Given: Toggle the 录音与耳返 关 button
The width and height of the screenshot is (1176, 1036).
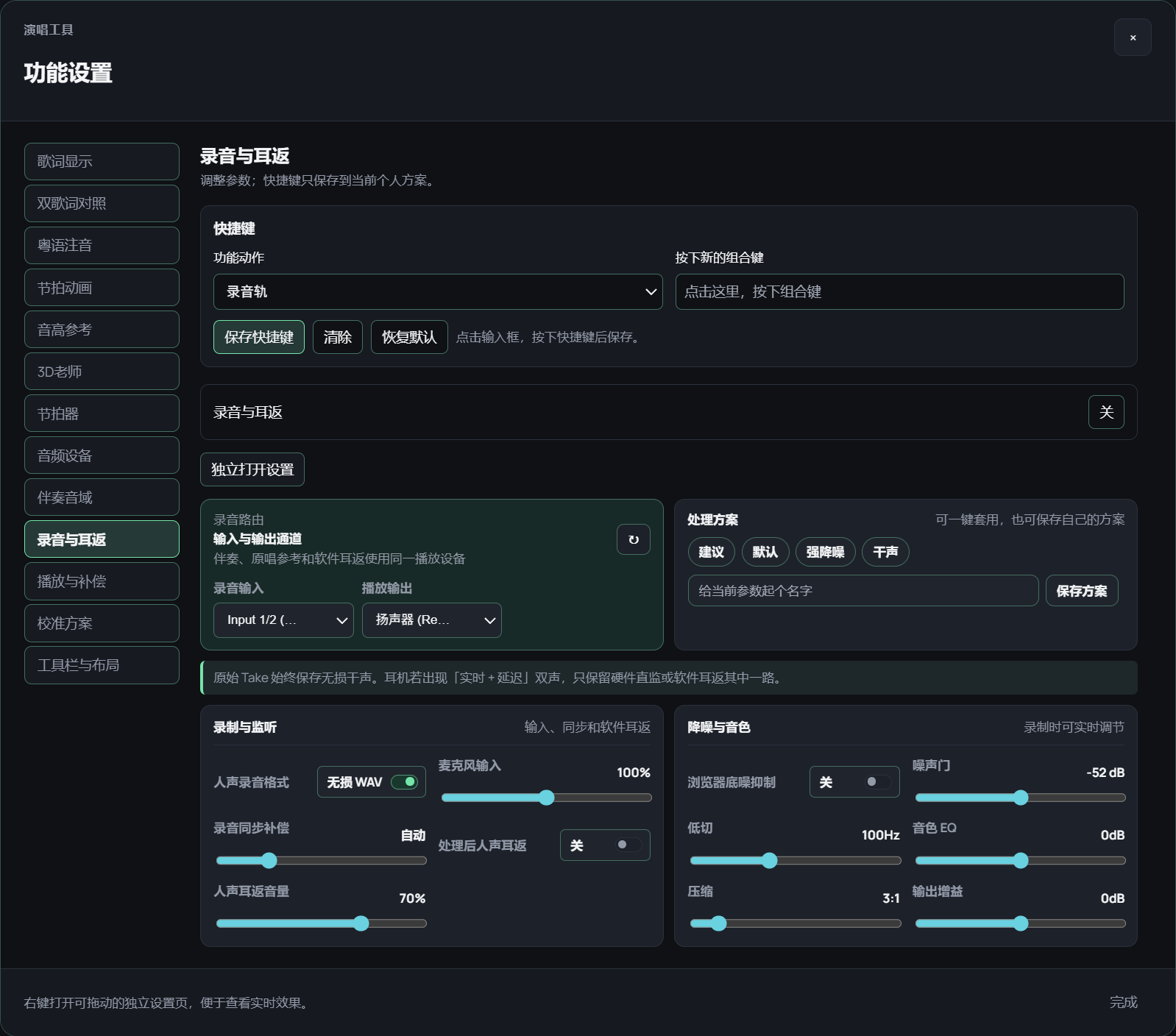Looking at the screenshot, I should click(x=1106, y=412).
